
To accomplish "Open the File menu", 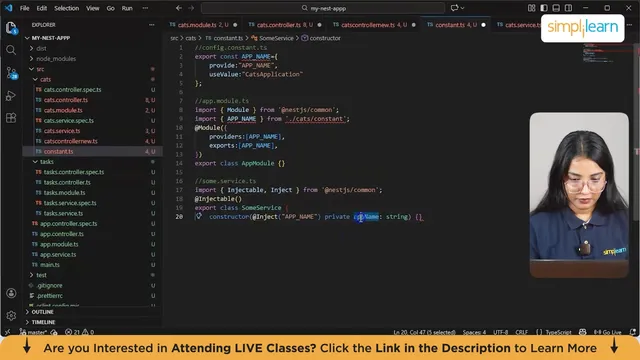I will [x=24, y=8].
